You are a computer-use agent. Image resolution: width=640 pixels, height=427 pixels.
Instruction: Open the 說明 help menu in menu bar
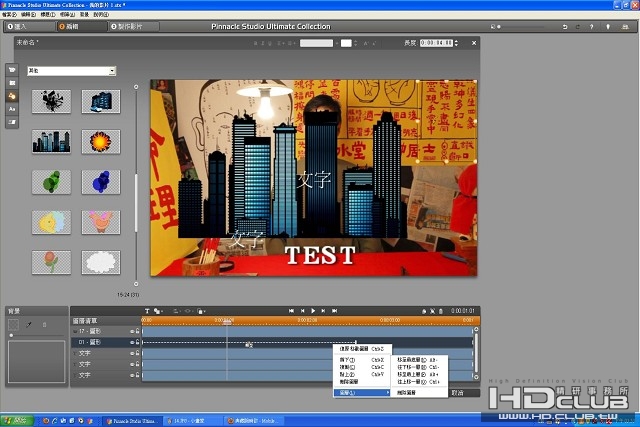(101, 15)
